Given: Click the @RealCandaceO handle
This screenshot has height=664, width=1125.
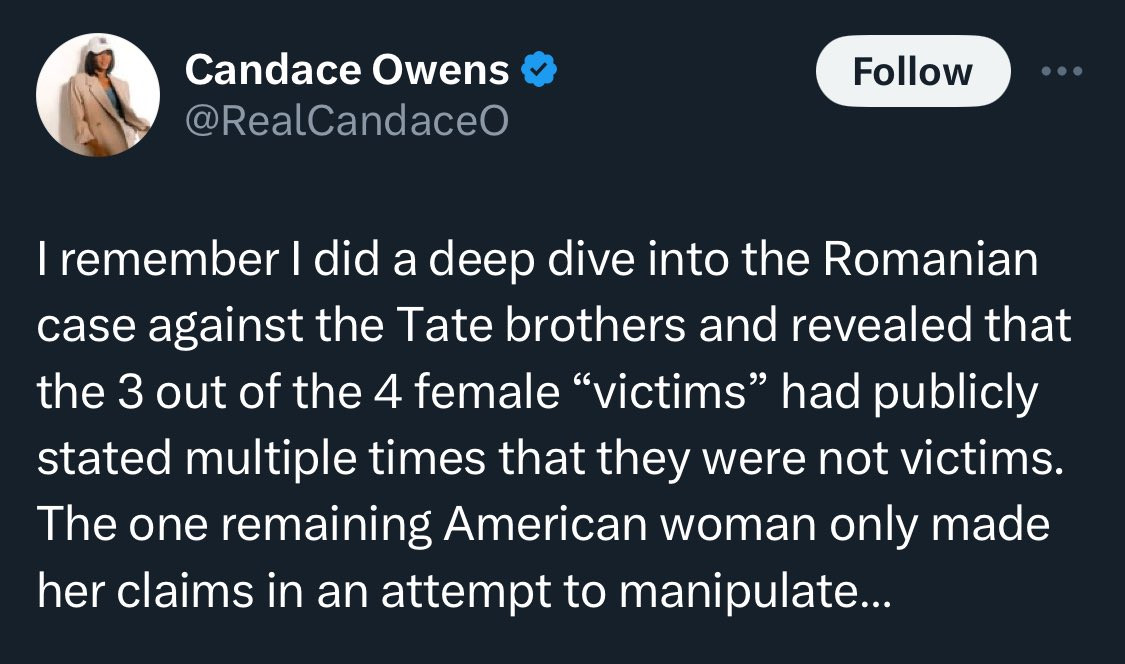Looking at the screenshot, I should pyautogui.click(x=346, y=121).
